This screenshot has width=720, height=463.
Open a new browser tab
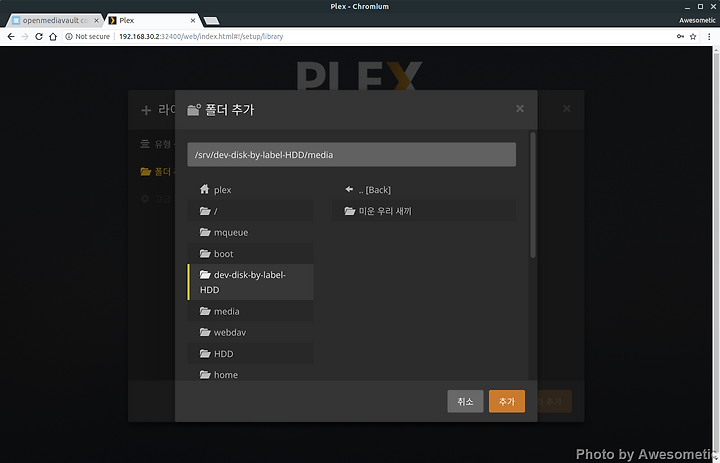[211, 21]
